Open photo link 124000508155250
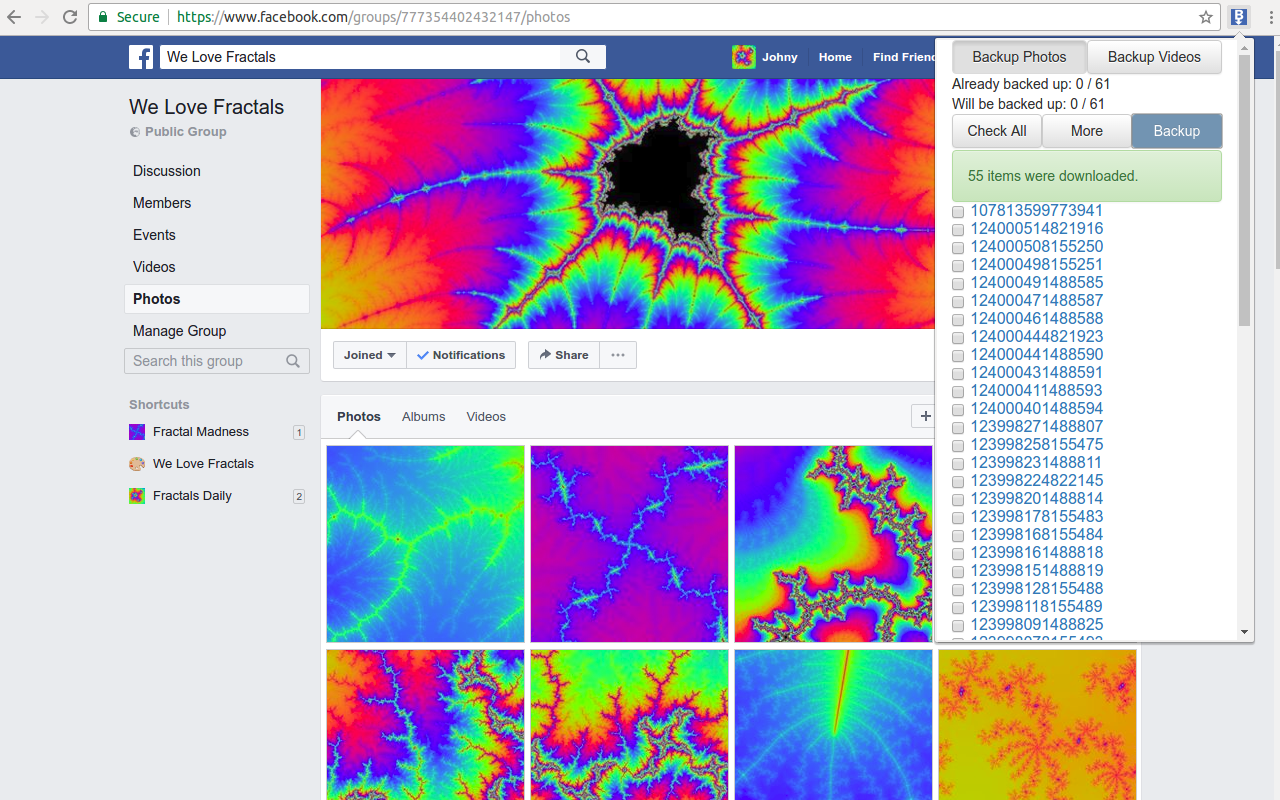Image resolution: width=1280 pixels, height=800 pixels. 1037,247
